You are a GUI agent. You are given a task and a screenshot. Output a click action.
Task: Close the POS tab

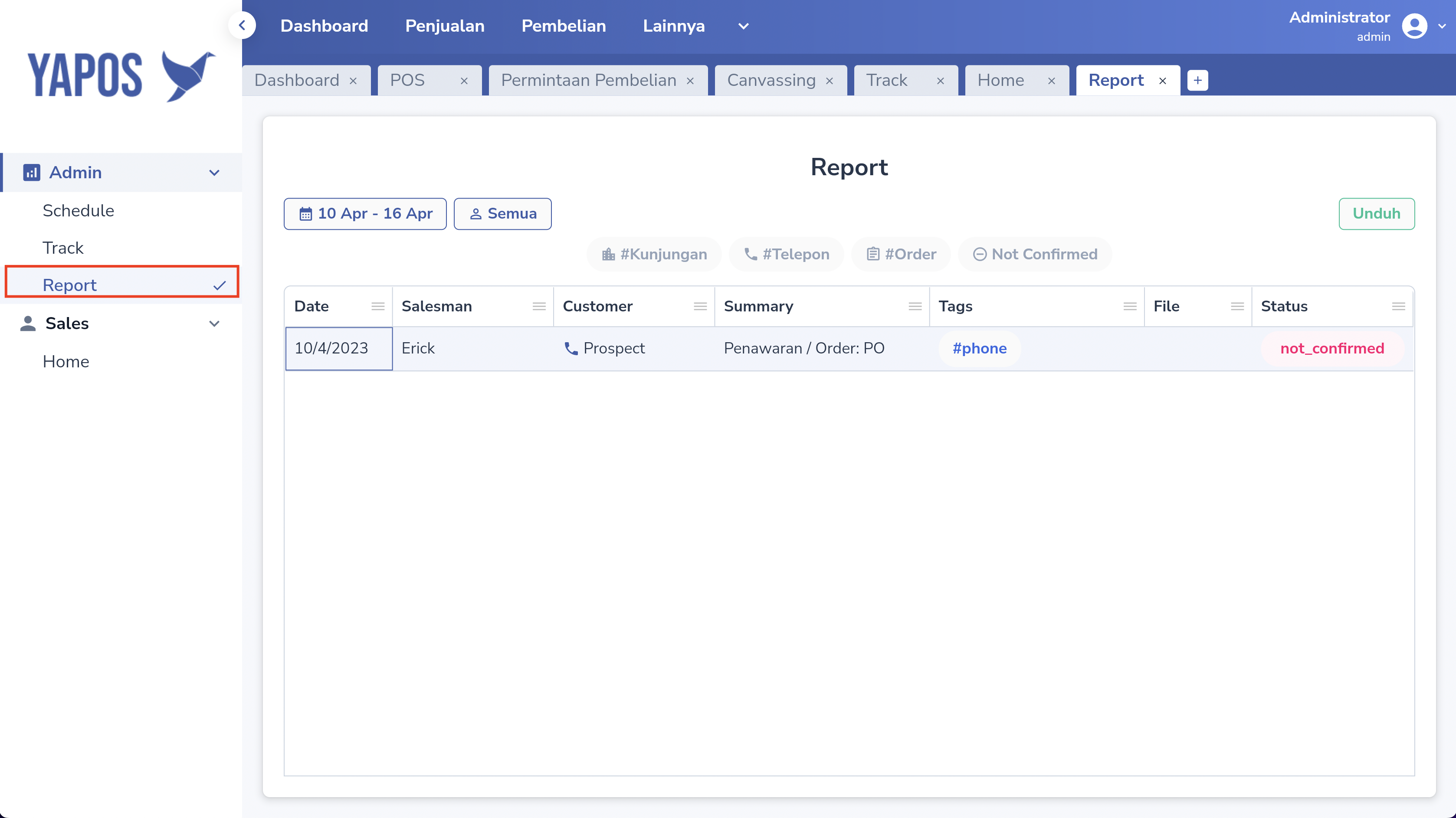click(x=464, y=81)
